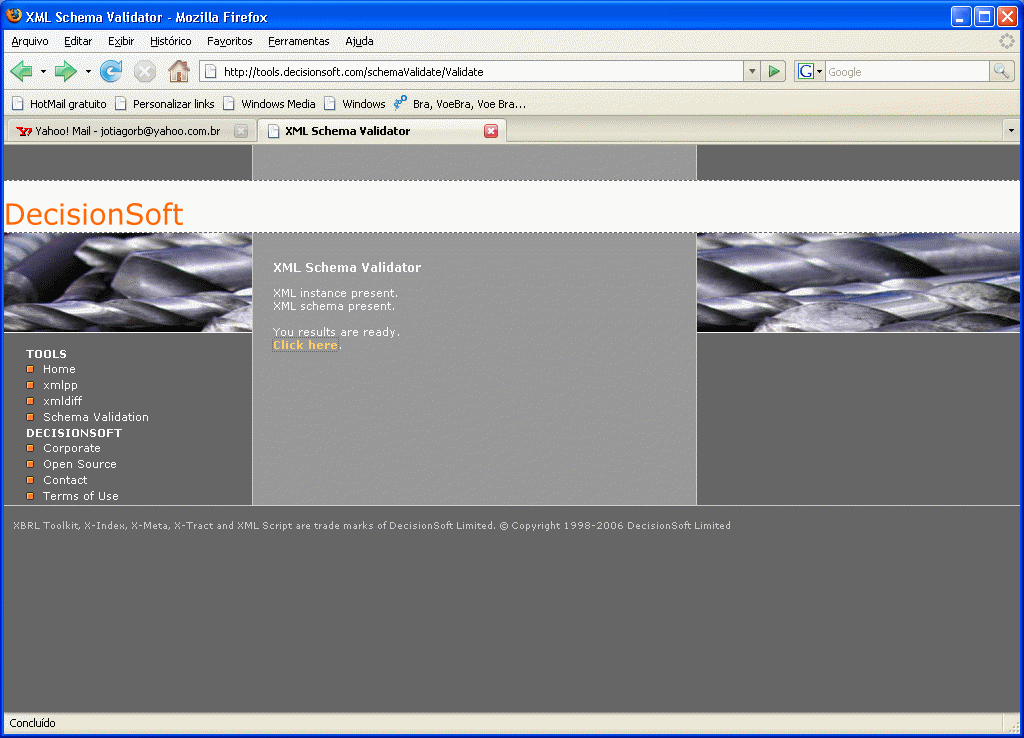Image resolution: width=1024 pixels, height=738 pixels.
Task: Open the search engine selector dropdown
Action: pyautogui.click(x=820, y=71)
